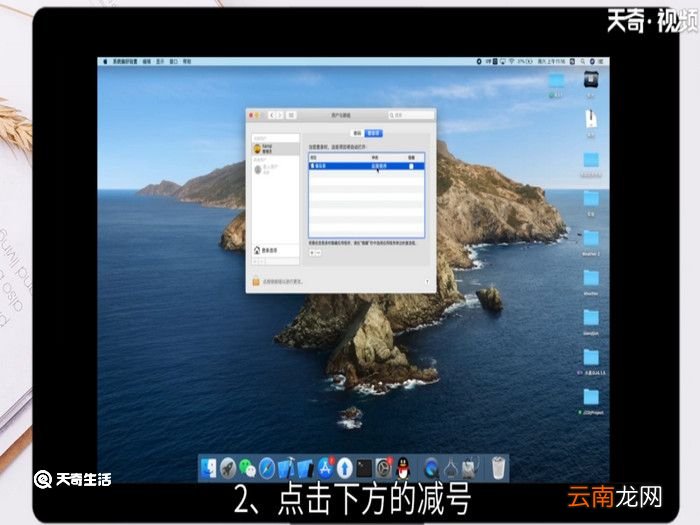Open the Apple menu
700x525 pixels.
(x=105, y=62)
